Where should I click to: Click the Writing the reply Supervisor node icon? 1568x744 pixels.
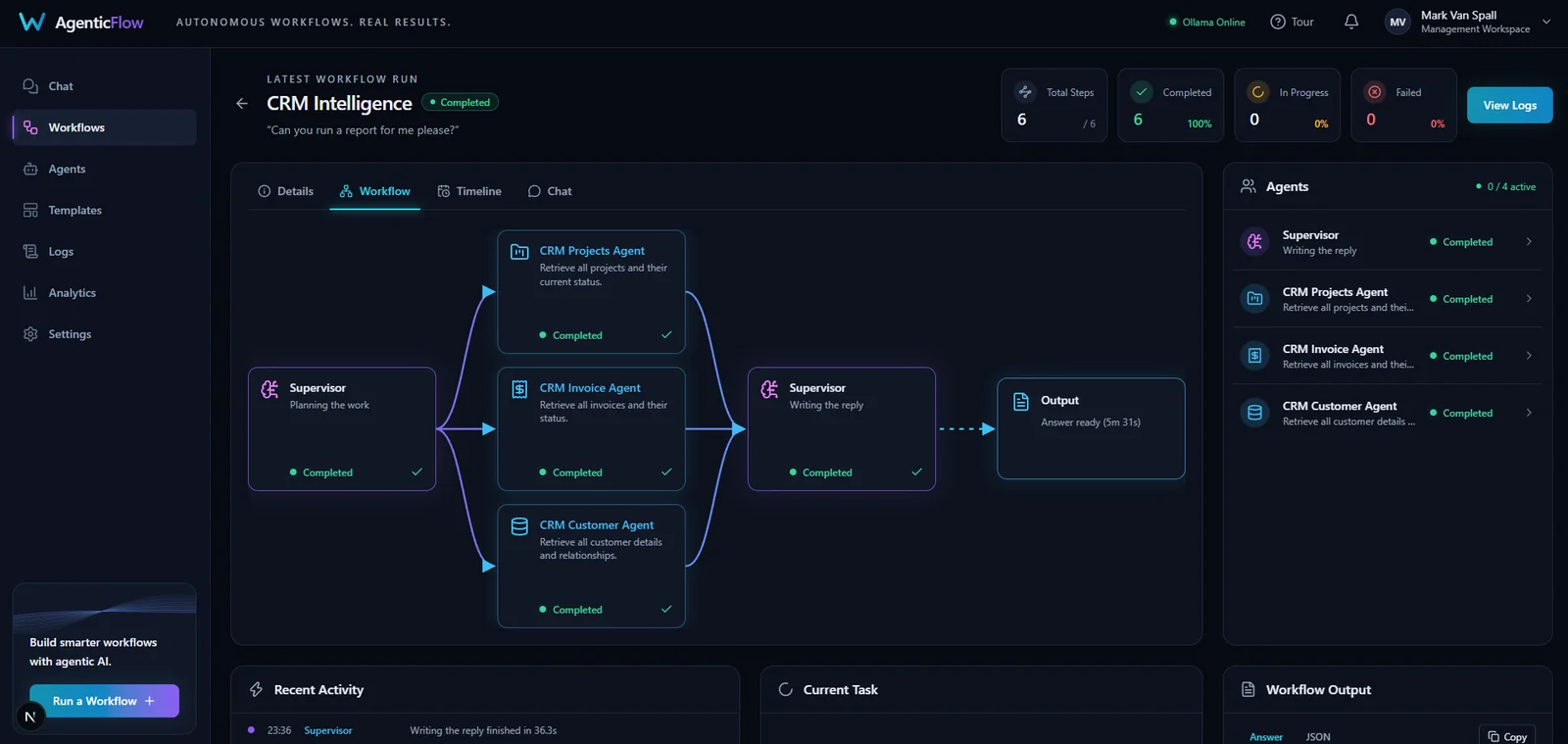coord(769,389)
